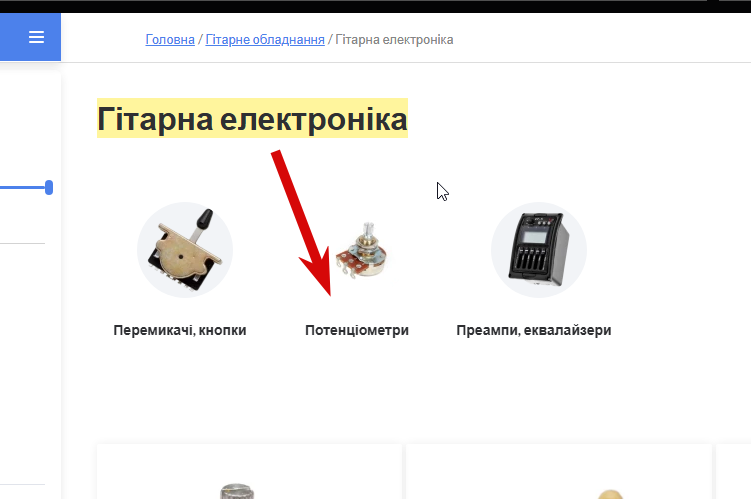This screenshot has width=751, height=499.
Task: Open the preamp equalizer category image
Action: 539,250
